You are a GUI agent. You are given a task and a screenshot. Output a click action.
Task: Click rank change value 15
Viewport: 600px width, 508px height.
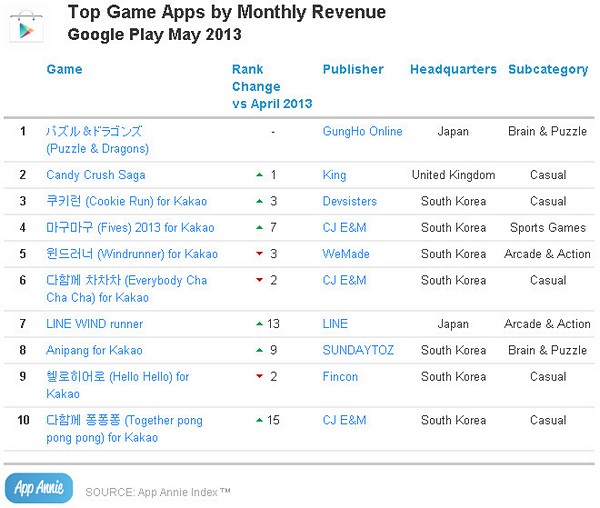[273, 420]
